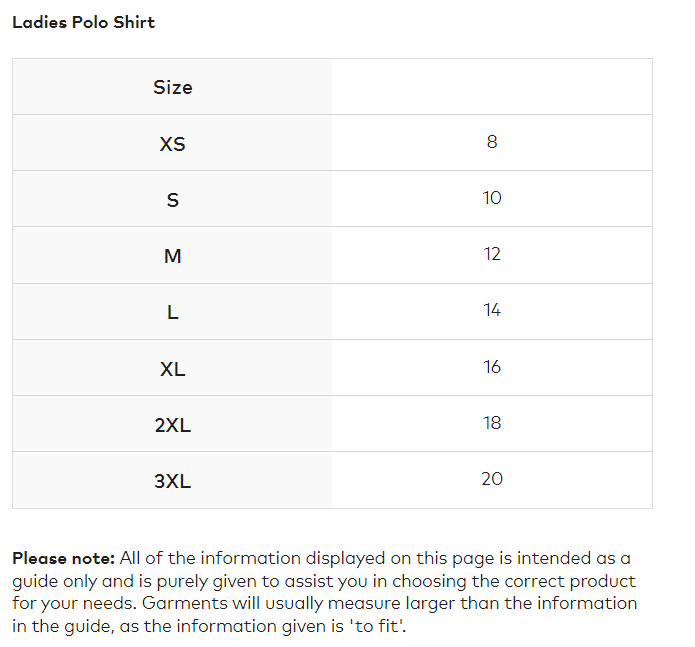695x647 pixels.
Task: Click the value 8 in the XS row
Action: pyautogui.click(x=491, y=142)
